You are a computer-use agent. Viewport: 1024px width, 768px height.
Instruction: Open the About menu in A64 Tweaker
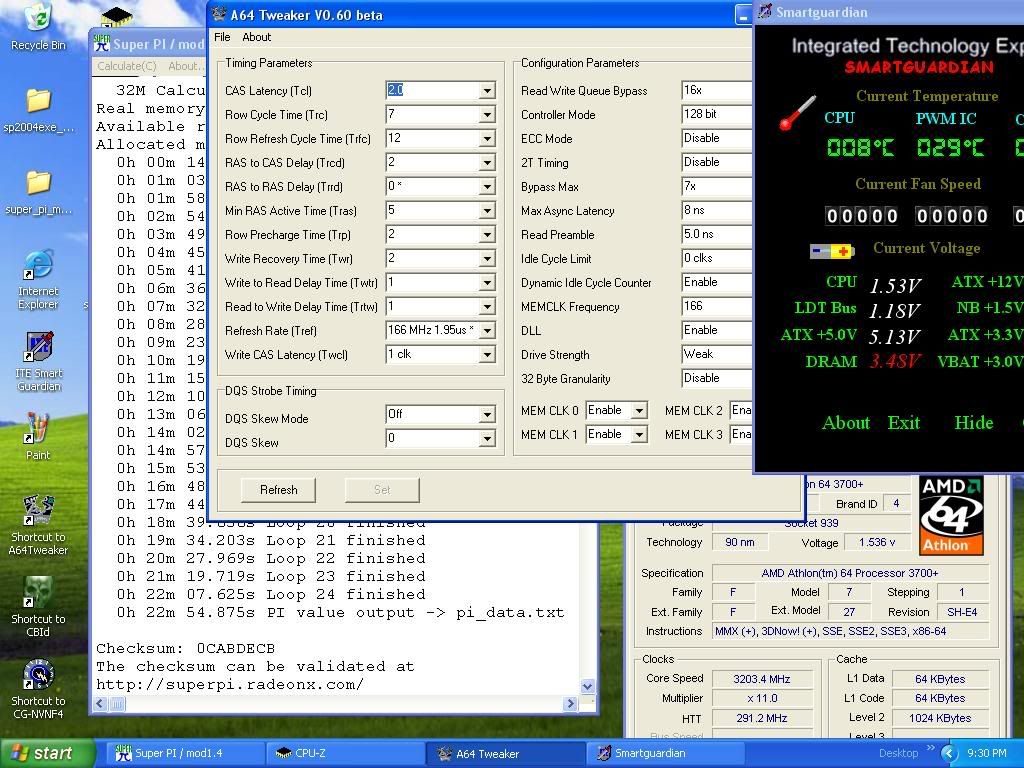(256, 37)
